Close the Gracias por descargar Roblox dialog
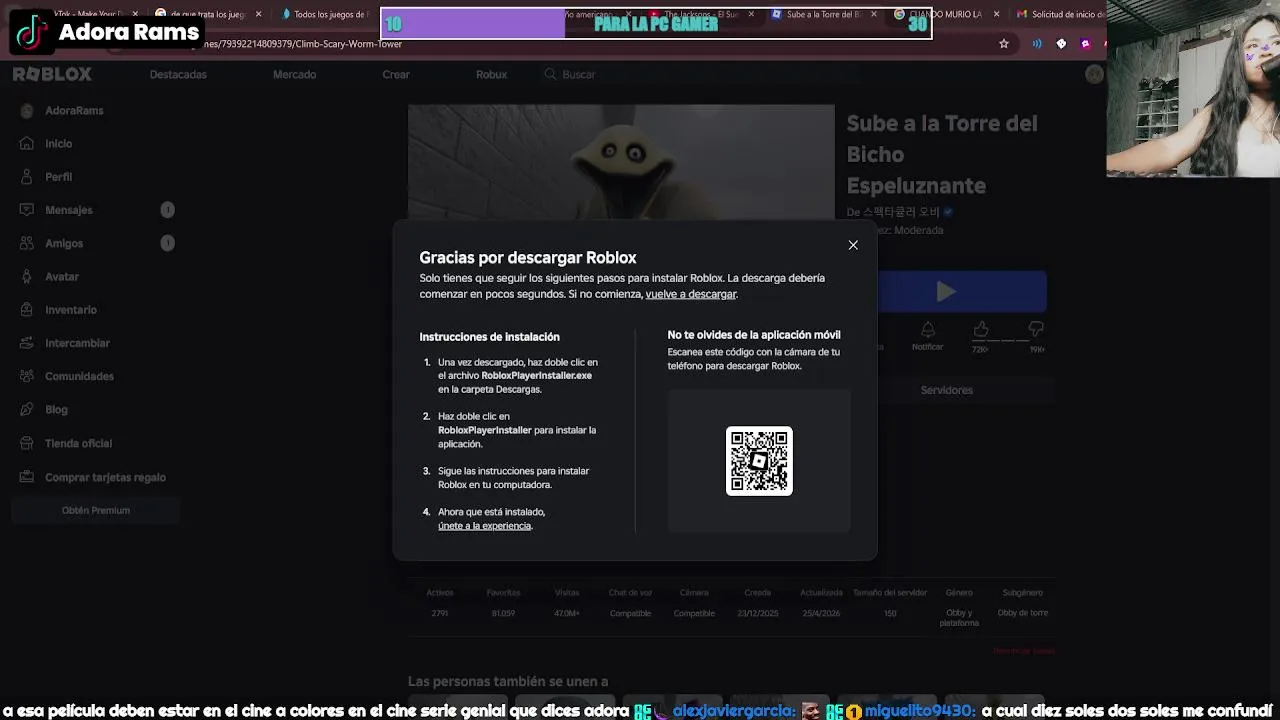1280x720 pixels. [x=853, y=245]
